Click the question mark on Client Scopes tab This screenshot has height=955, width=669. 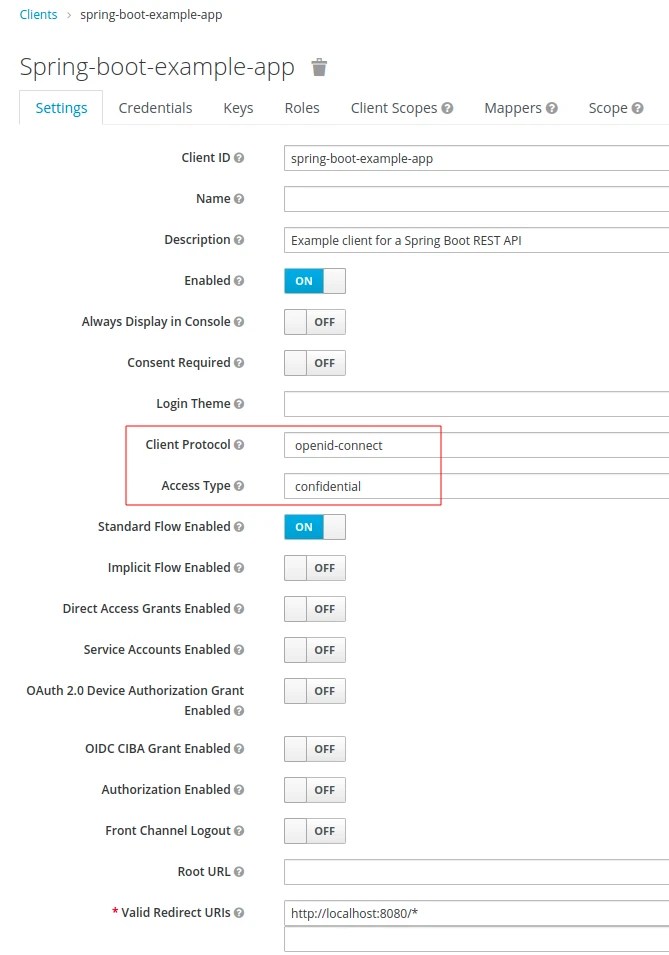click(x=446, y=107)
